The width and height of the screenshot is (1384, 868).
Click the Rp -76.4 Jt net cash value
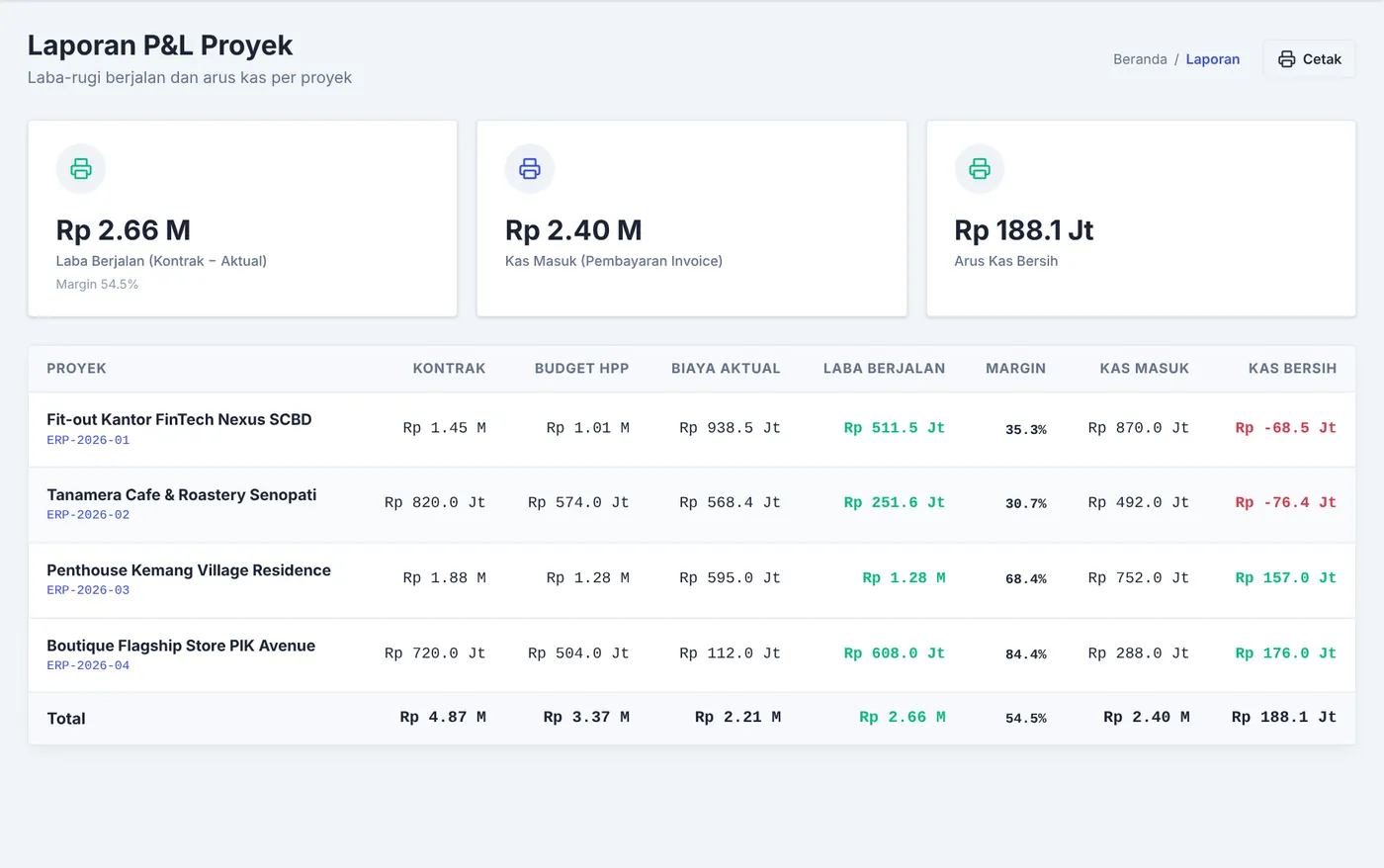(x=1285, y=503)
